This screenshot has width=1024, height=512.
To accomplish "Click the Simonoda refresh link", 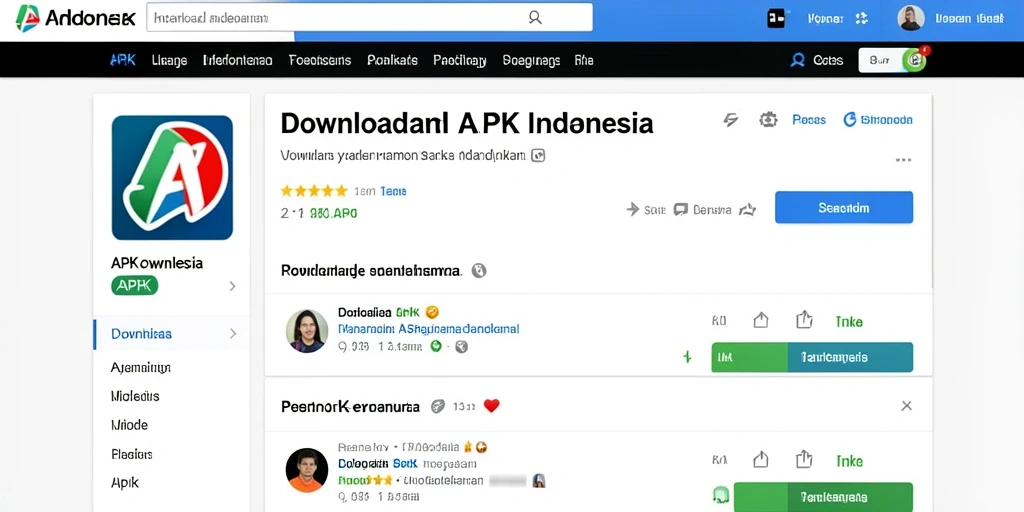I will 878,120.
